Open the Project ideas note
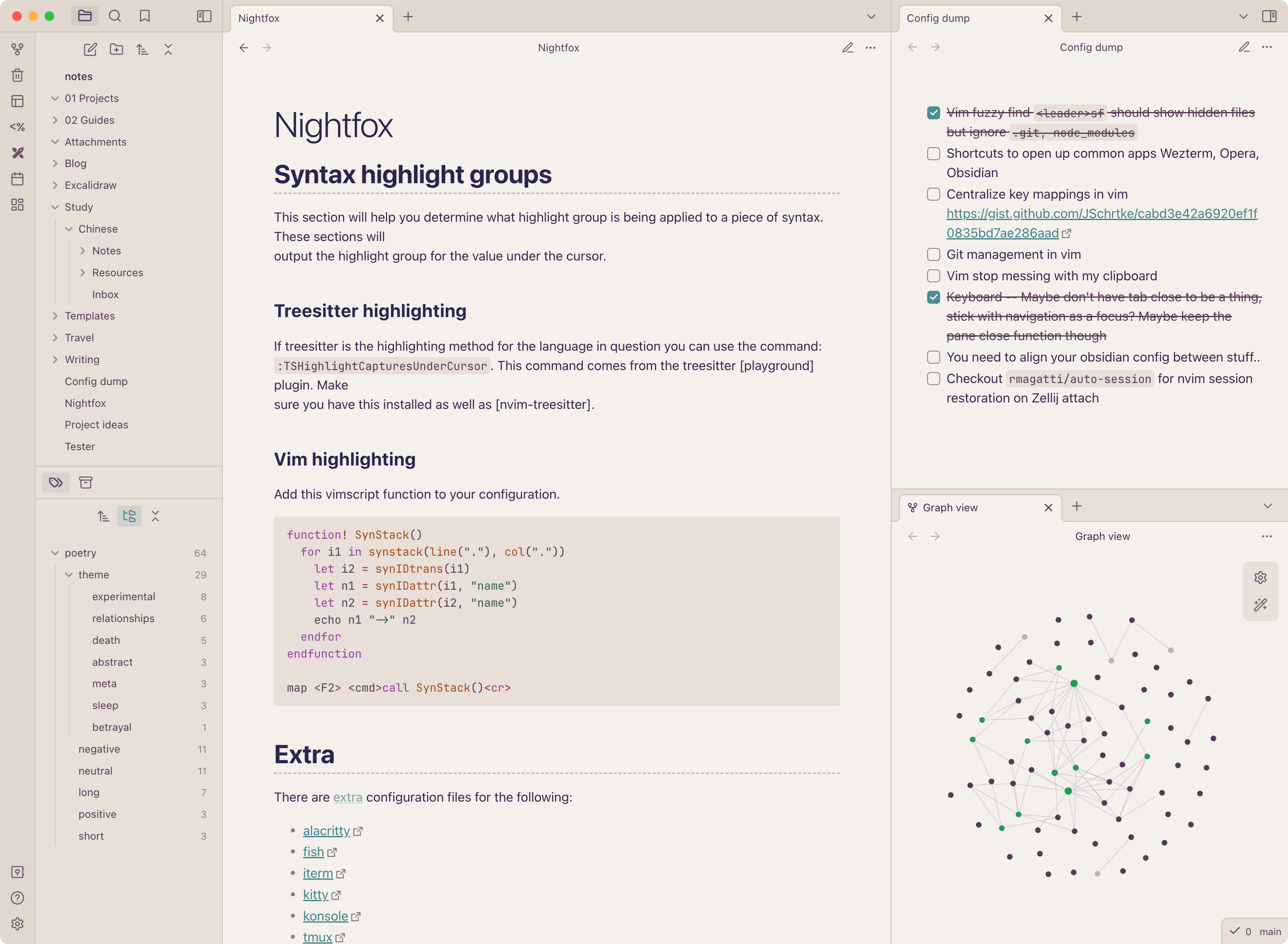 click(x=96, y=425)
